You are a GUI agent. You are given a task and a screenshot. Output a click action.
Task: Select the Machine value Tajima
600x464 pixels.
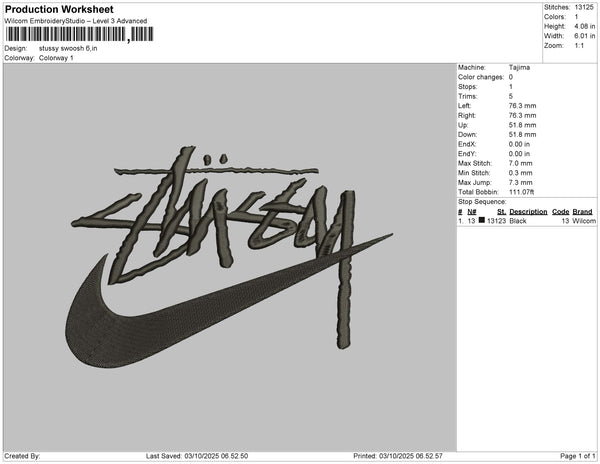click(519, 67)
